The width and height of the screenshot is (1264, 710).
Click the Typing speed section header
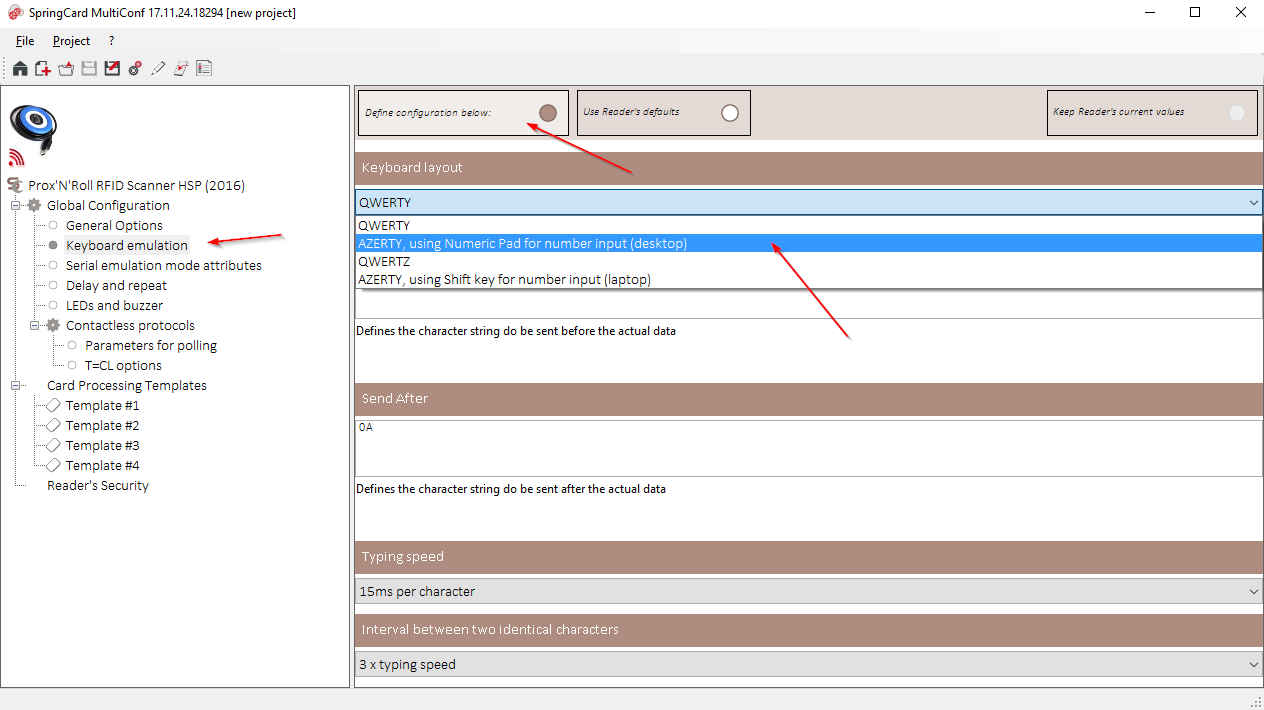coord(809,557)
